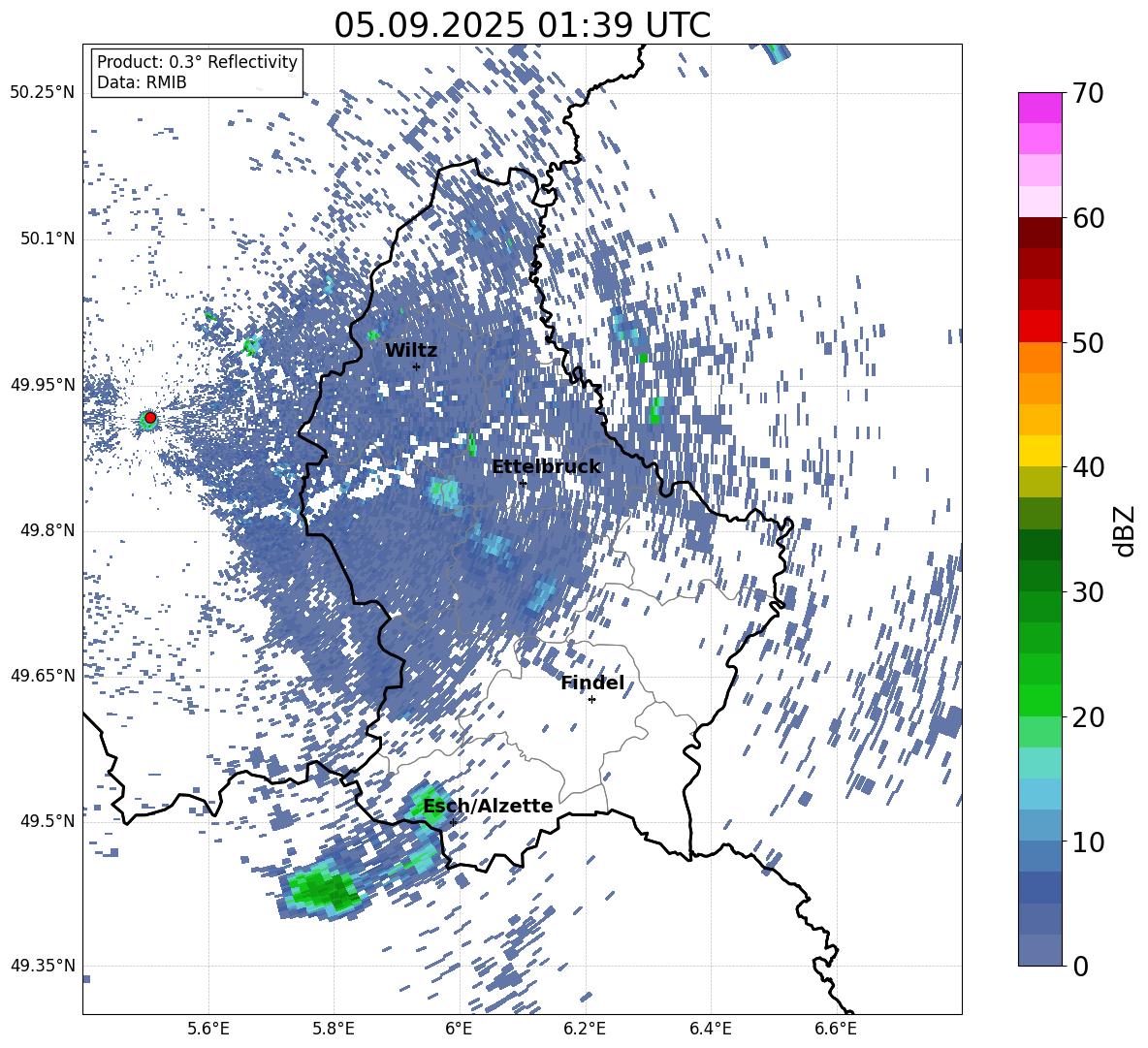
Task: Click the dark maroon swatch below 60
Action: point(1039,233)
